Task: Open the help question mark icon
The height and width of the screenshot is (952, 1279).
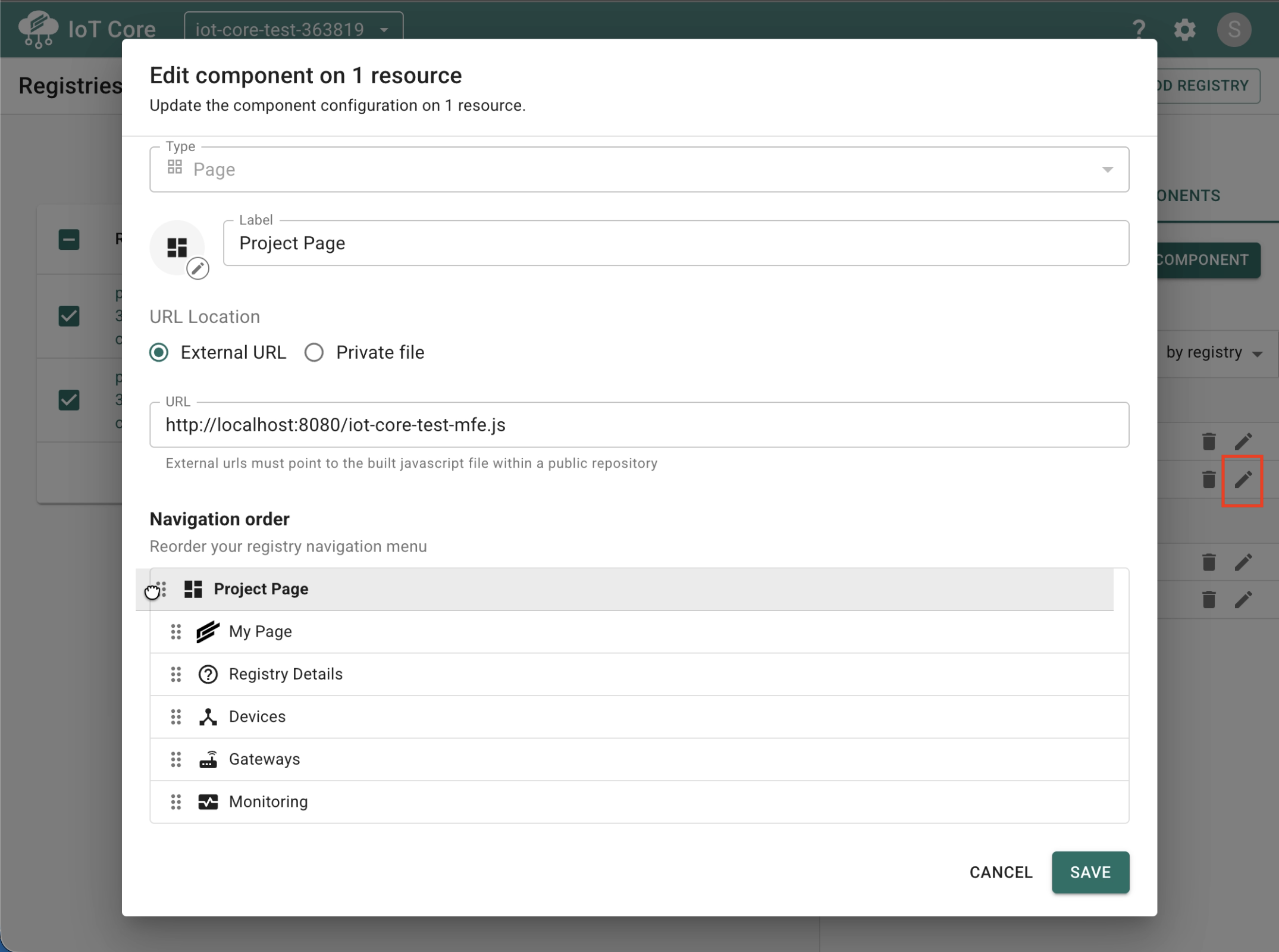Action: click(1139, 29)
